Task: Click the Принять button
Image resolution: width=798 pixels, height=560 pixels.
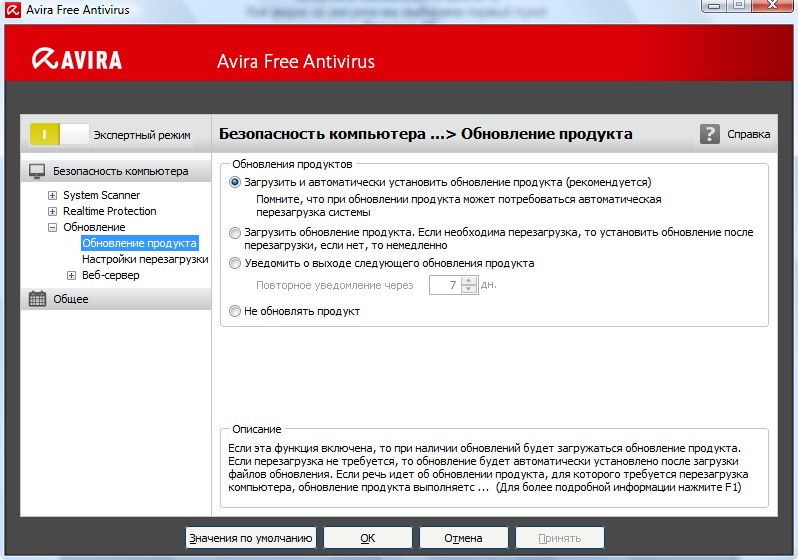Action: 560,538
